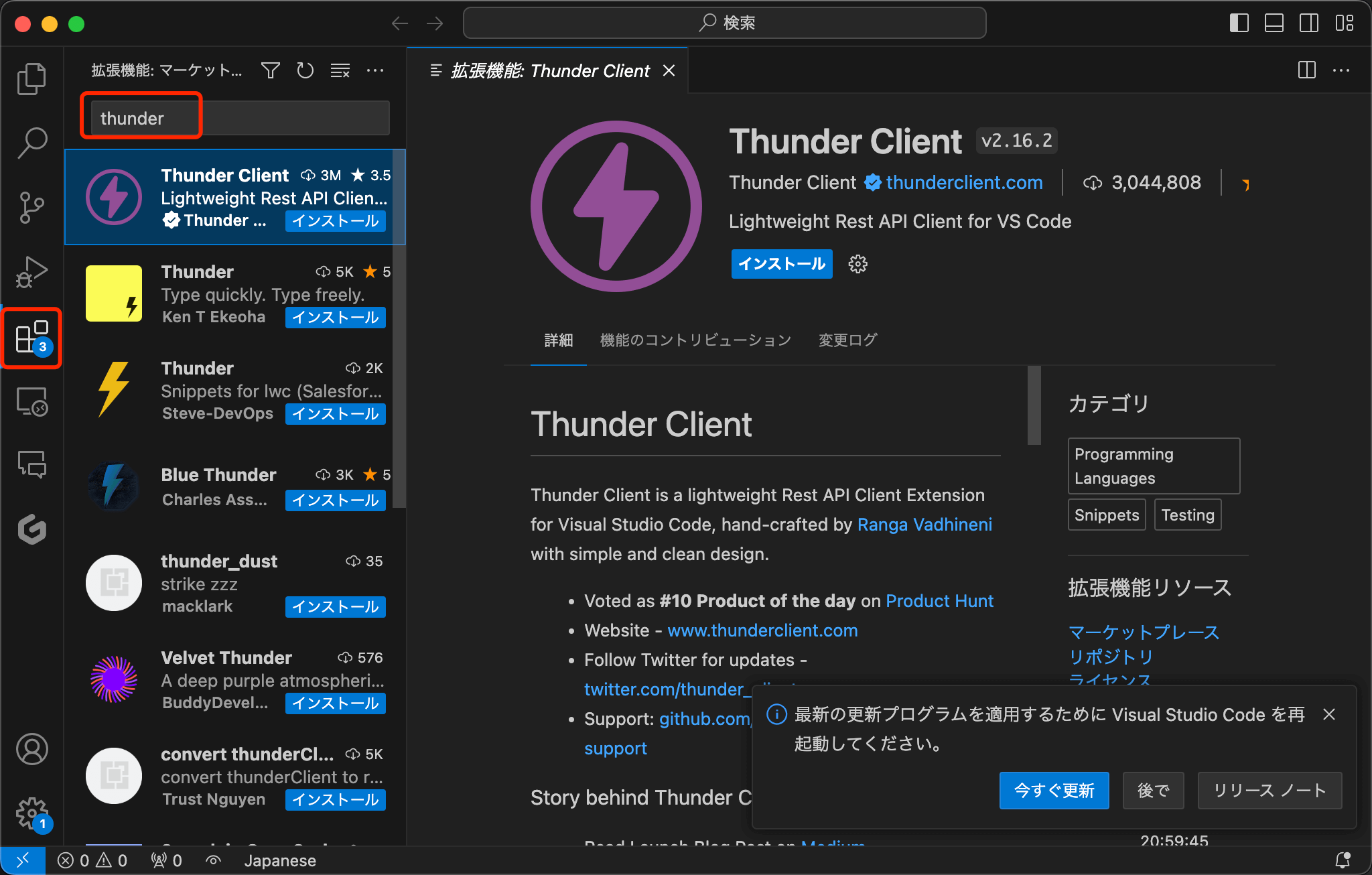1372x875 pixels.
Task: Open the Search view in activity bar
Action: 31,143
